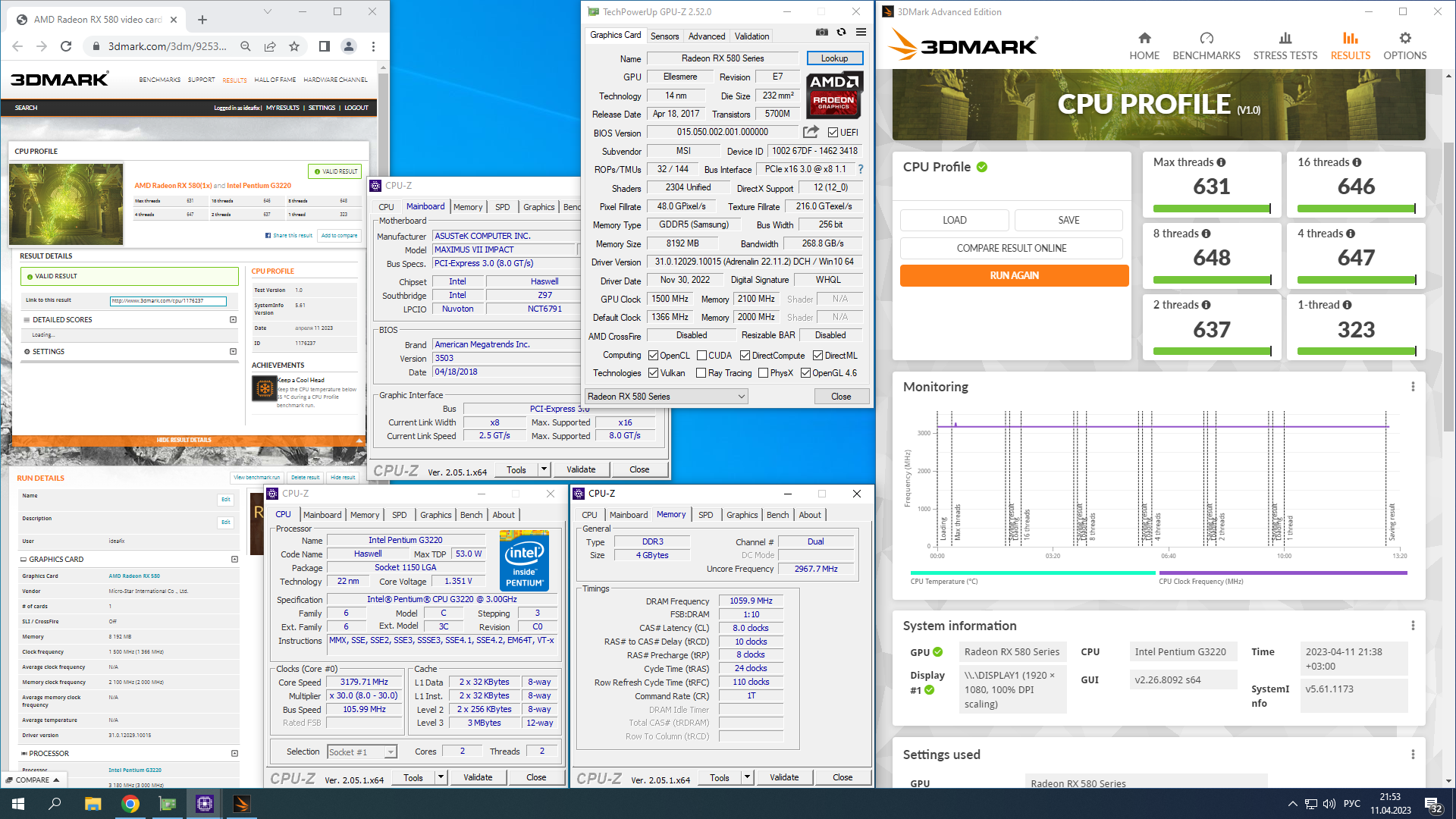Click info icon next to Max threads
Screen dimensions: 1456x819
[1221, 162]
